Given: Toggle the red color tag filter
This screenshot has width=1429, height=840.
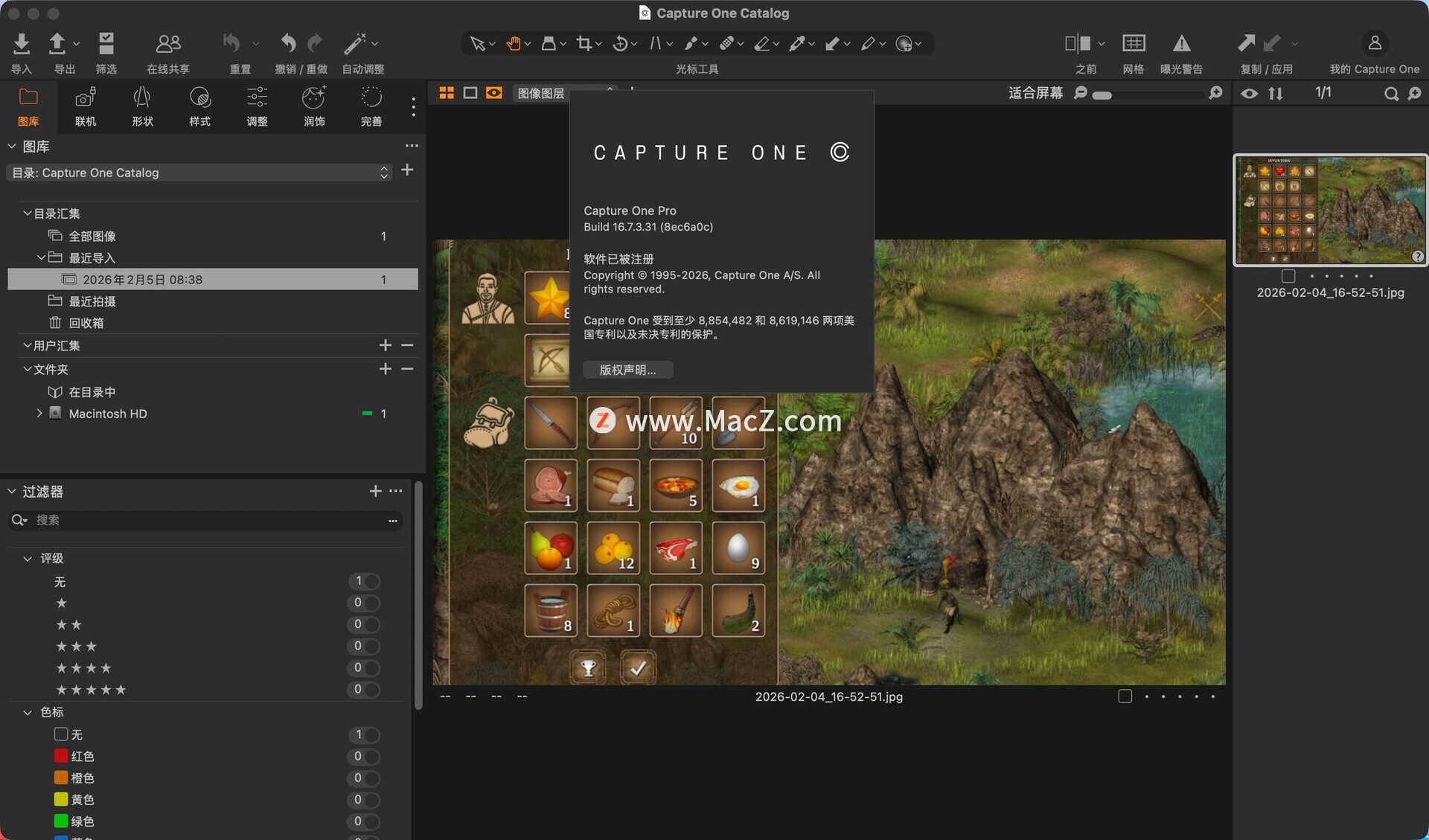Looking at the screenshot, I should (x=365, y=757).
